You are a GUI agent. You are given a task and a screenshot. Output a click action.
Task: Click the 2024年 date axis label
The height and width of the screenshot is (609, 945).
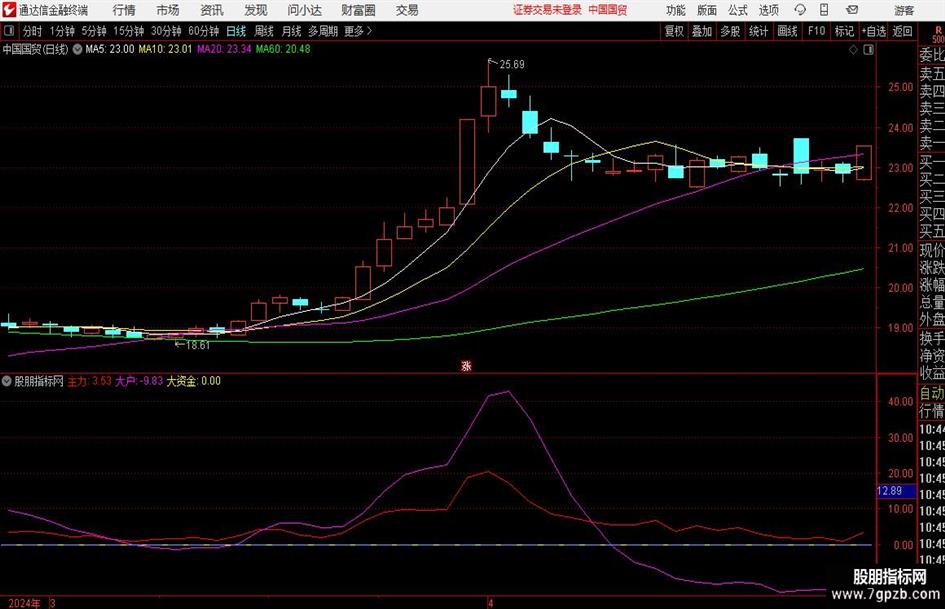pos(24,604)
